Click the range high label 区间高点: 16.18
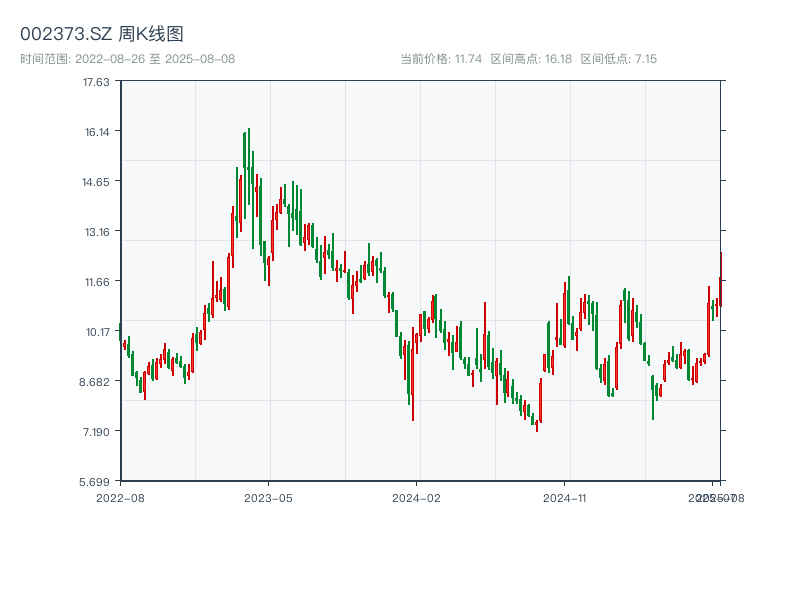Screen dimensions: 800x600 [531, 59]
